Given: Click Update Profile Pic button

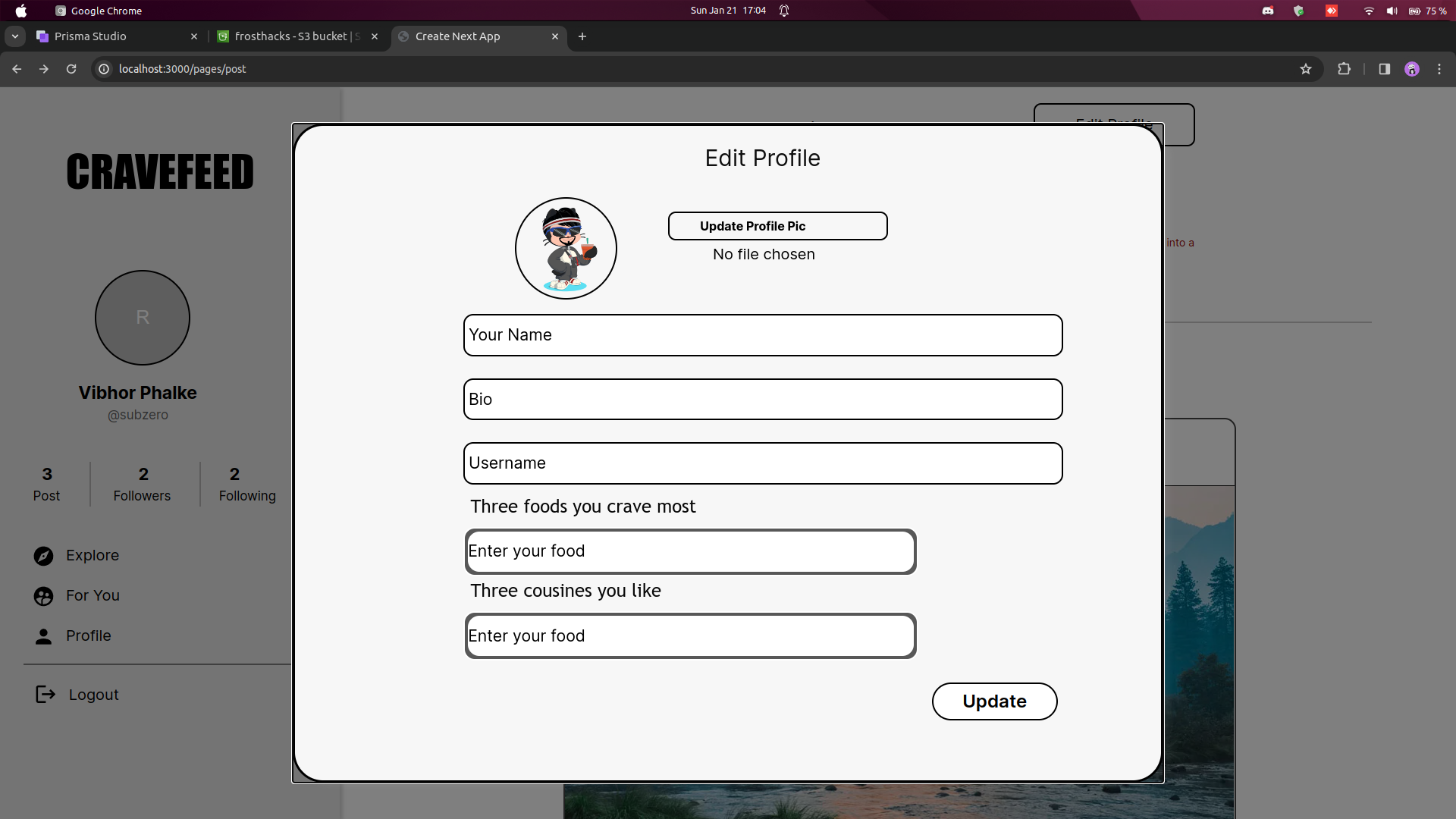Looking at the screenshot, I should [x=777, y=226].
